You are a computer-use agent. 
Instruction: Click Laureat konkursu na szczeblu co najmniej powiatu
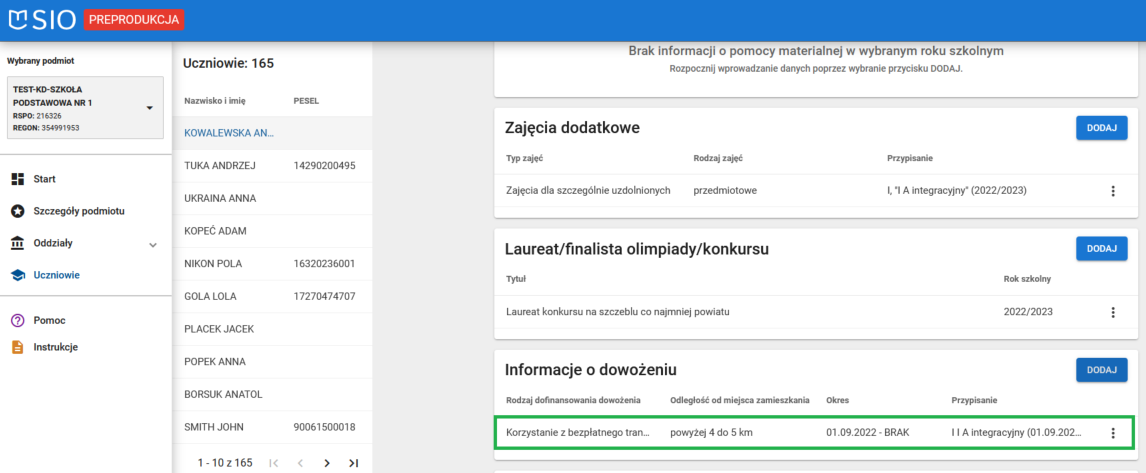point(618,312)
